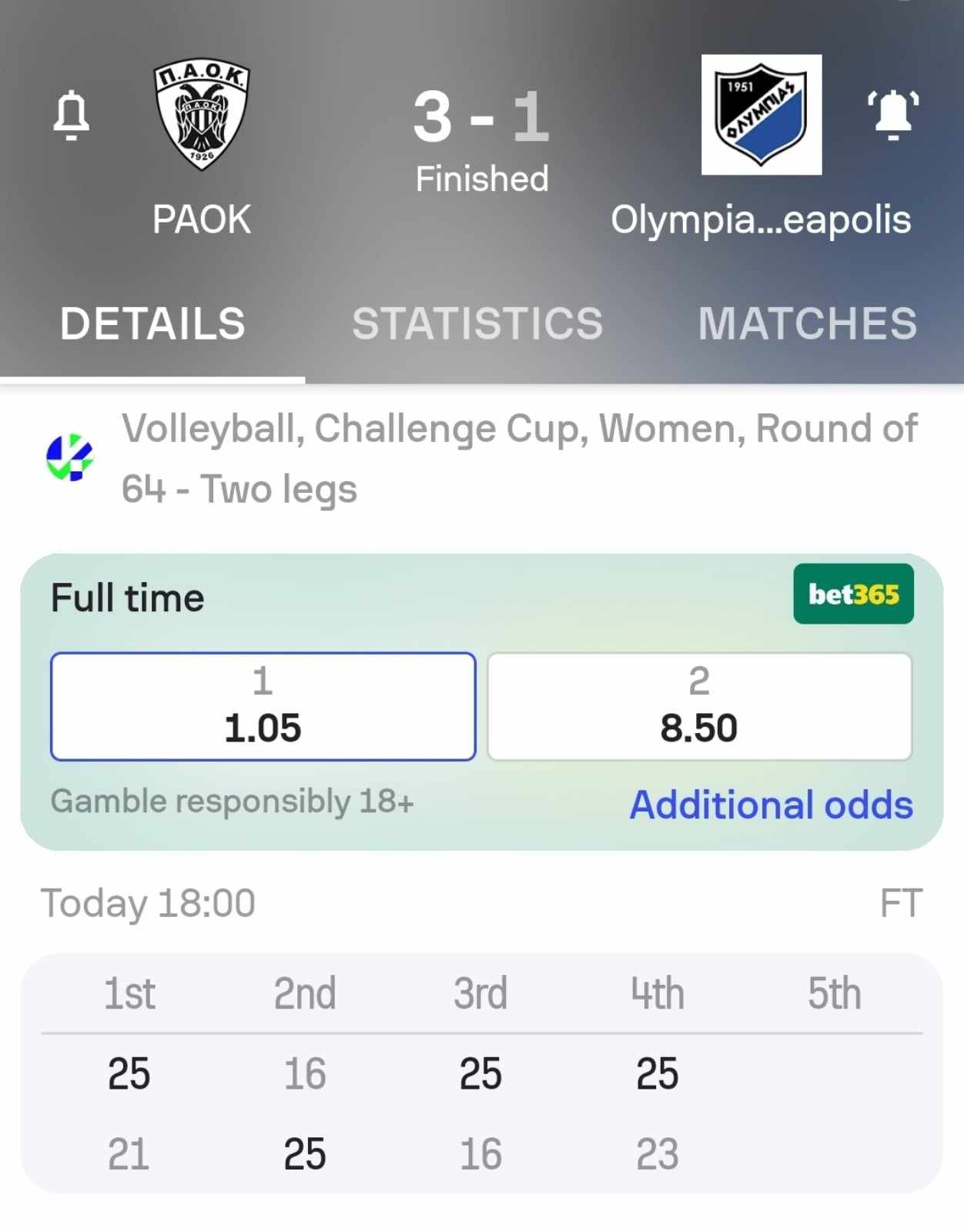Select the away win odds 8.50
The height and width of the screenshot is (1232, 964).
tap(699, 706)
